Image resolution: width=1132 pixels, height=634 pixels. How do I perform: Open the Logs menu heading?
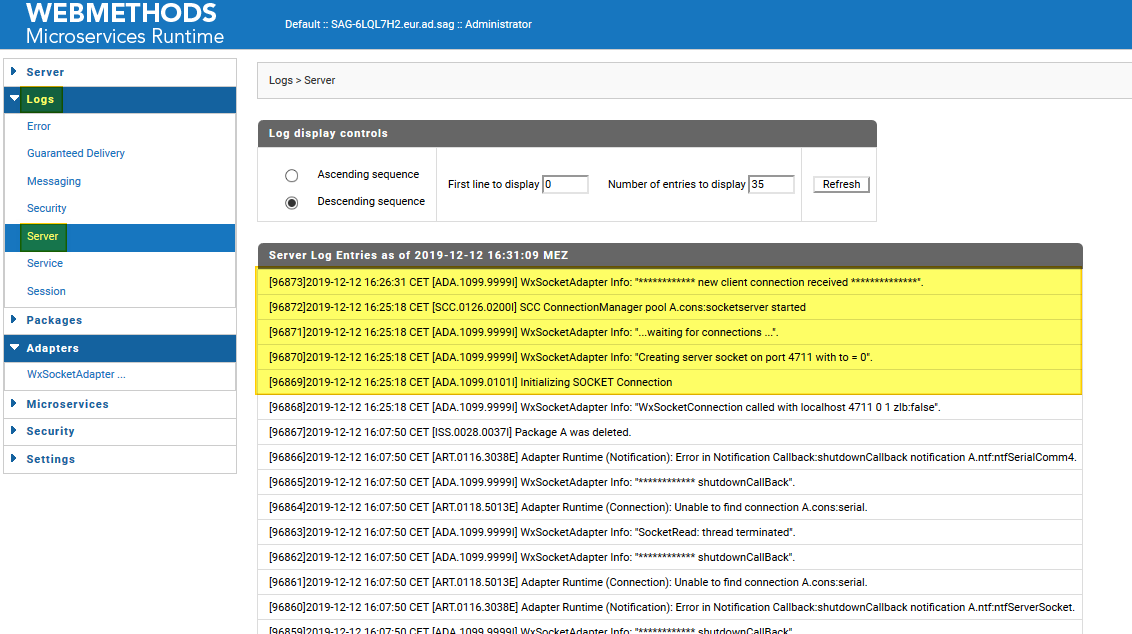pos(40,100)
